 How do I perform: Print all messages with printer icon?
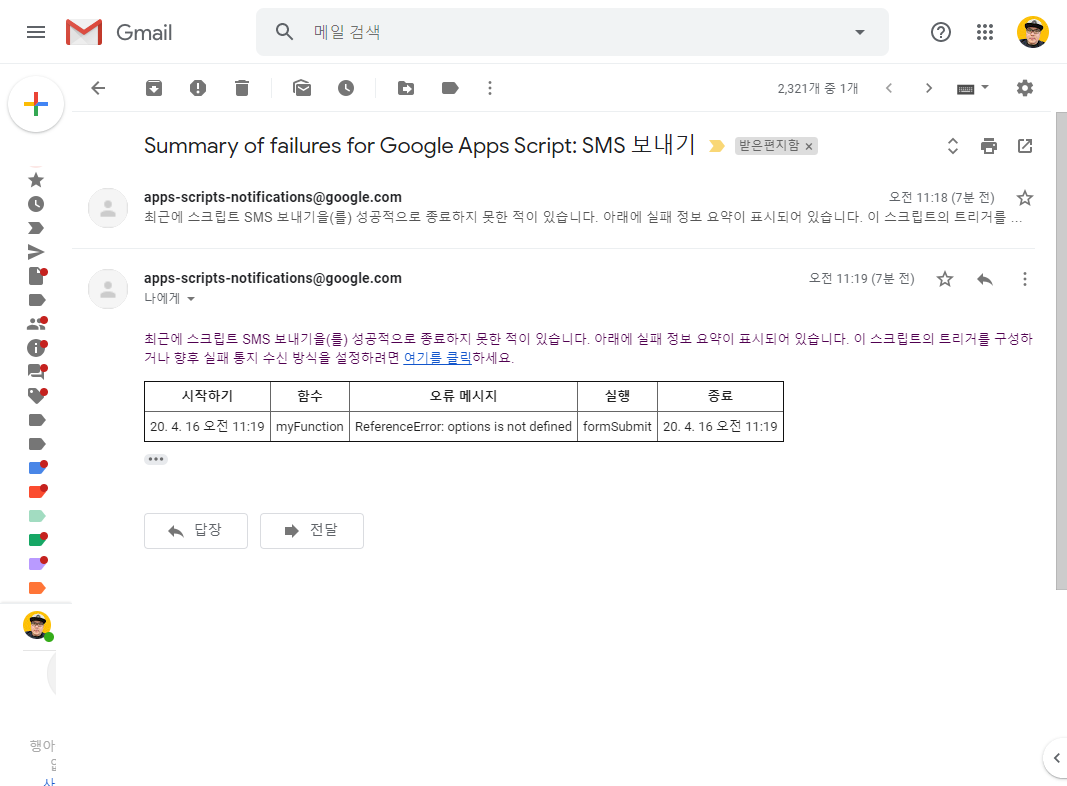pyautogui.click(x=989, y=146)
